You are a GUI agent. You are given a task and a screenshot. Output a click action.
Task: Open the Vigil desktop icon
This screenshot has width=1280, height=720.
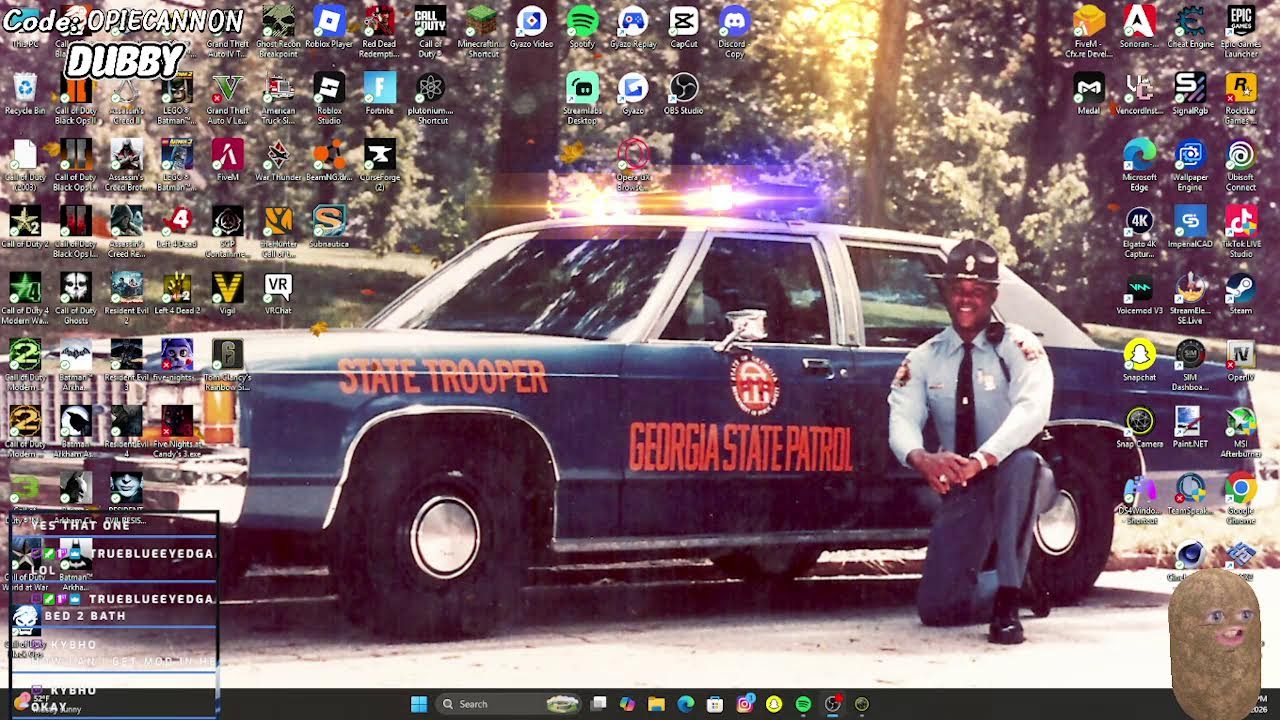point(228,293)
